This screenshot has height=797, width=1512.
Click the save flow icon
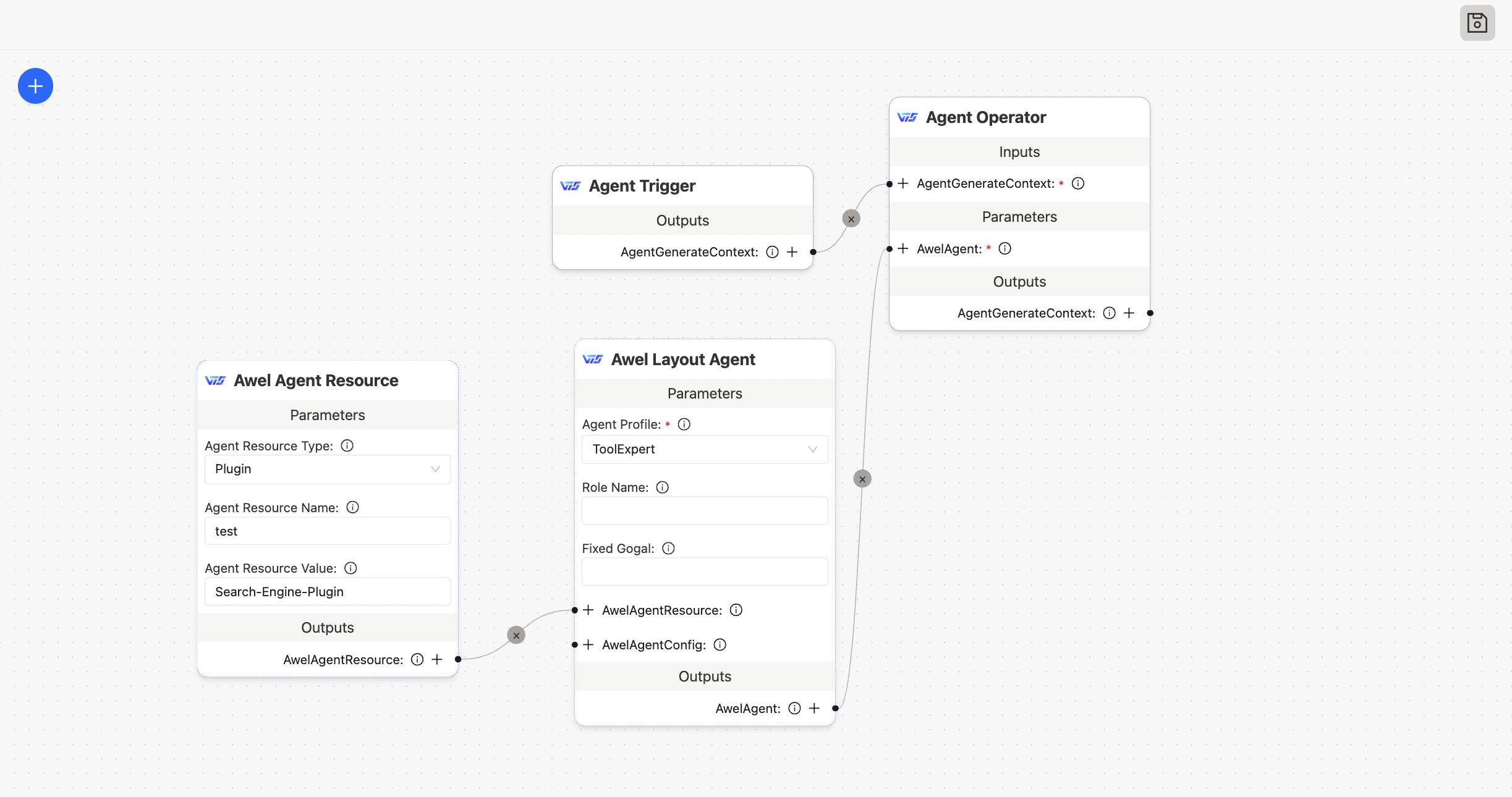click(x=1477, y=23)
